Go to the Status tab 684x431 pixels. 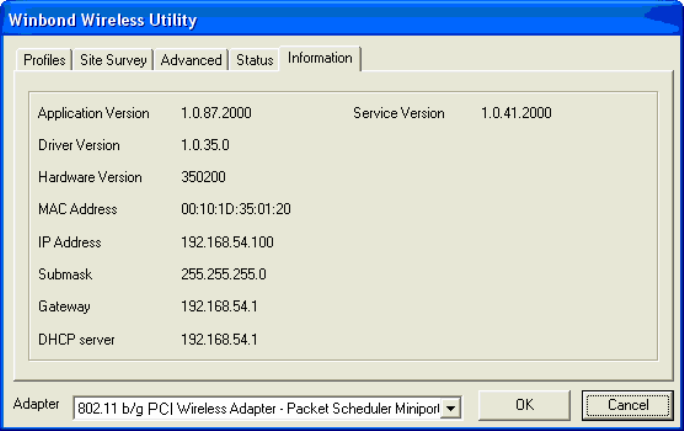(254, 60)
